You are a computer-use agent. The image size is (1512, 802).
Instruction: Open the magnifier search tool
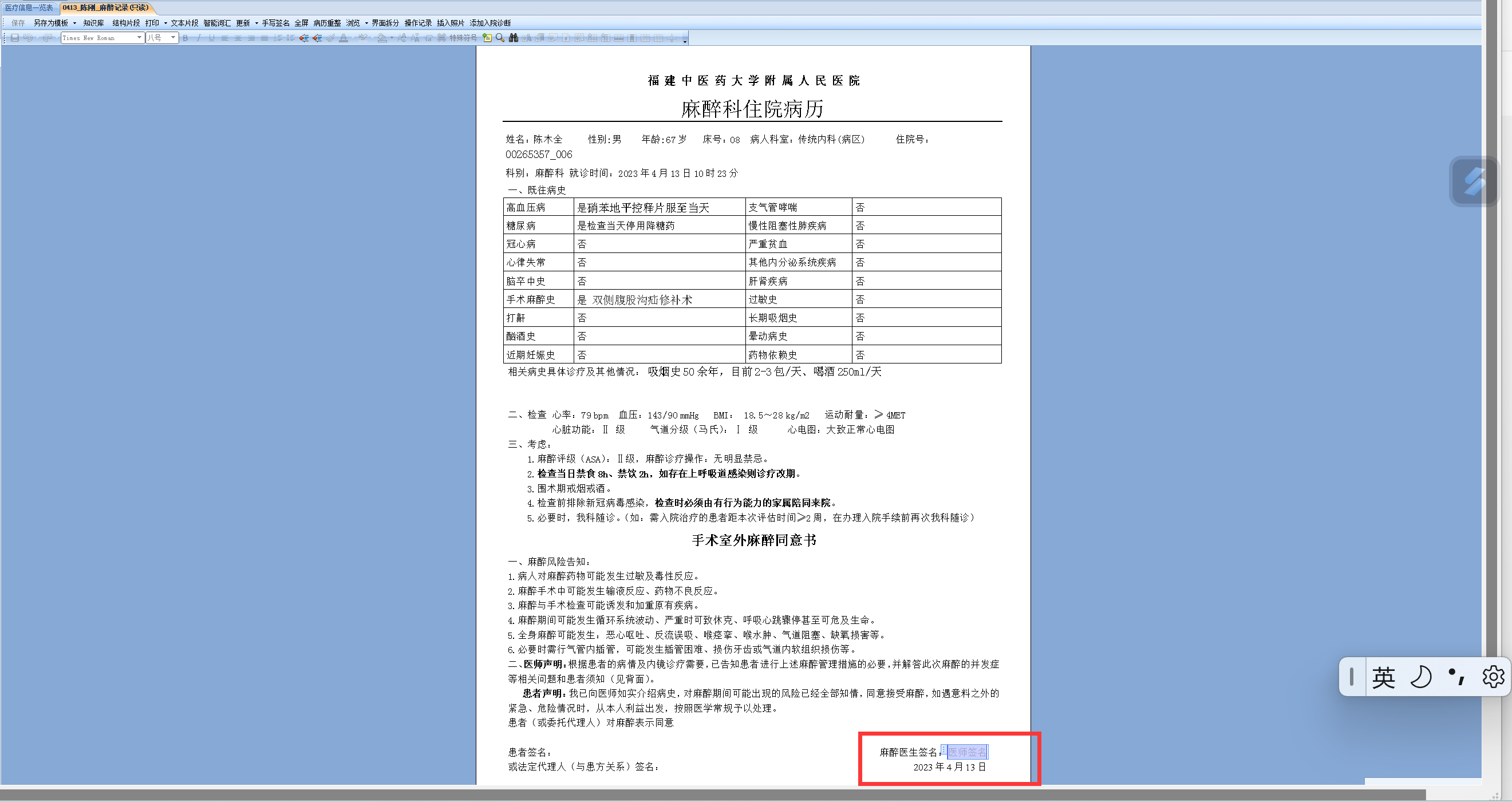500,38
